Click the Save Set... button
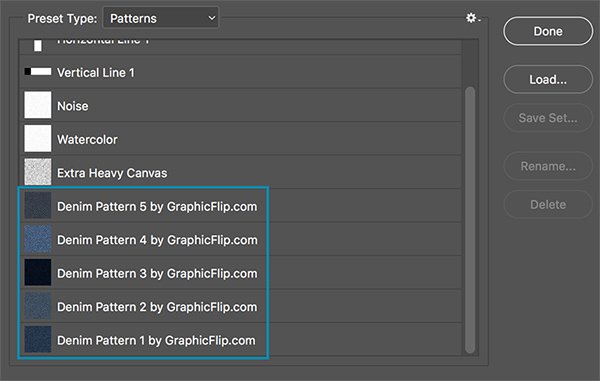The width and height of the screenshot is (600, 381). (548, 118)
